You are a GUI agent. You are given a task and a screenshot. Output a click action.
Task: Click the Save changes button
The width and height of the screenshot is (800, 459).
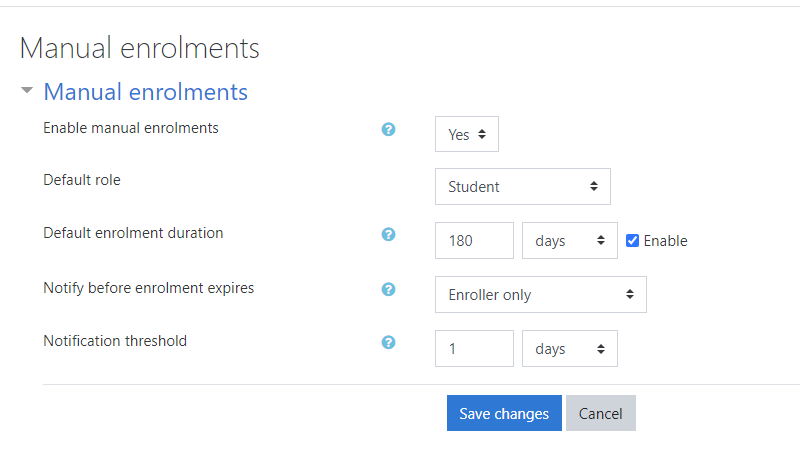tap(504, 413)
